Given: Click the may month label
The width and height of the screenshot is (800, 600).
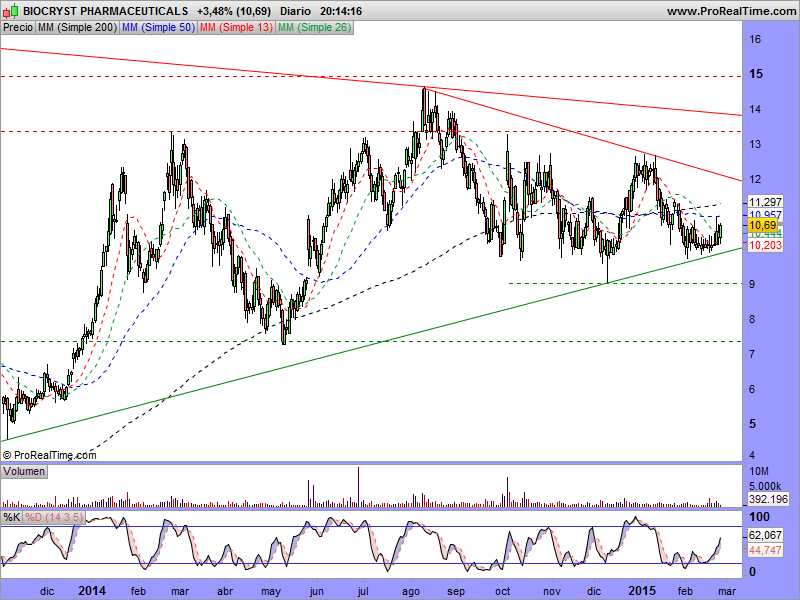Looking at the screenshot, I should 270,592.
